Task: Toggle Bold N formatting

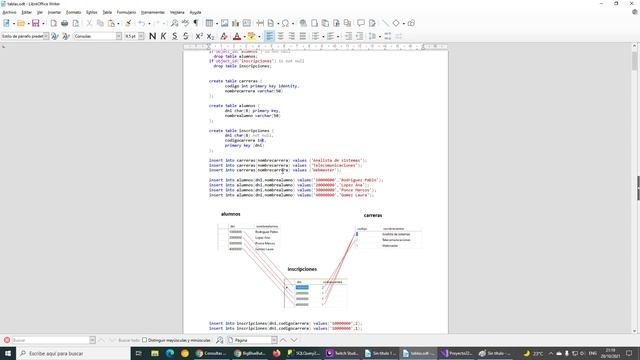Action: pos(152,36)
